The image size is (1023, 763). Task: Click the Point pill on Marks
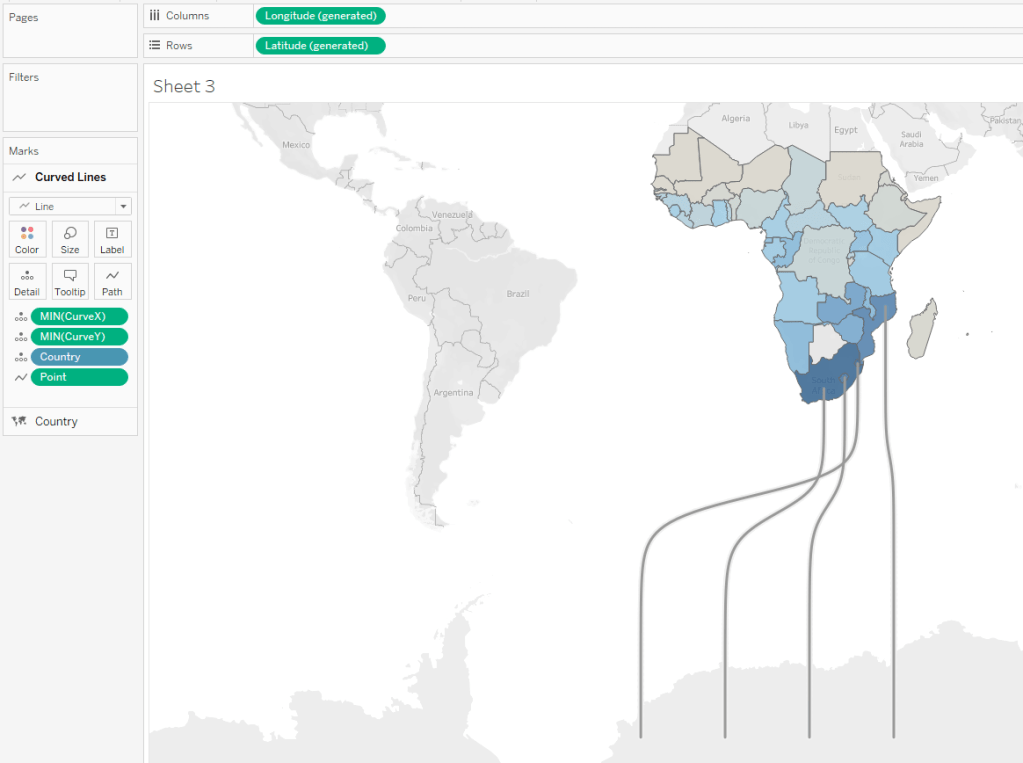coord(79,377)
